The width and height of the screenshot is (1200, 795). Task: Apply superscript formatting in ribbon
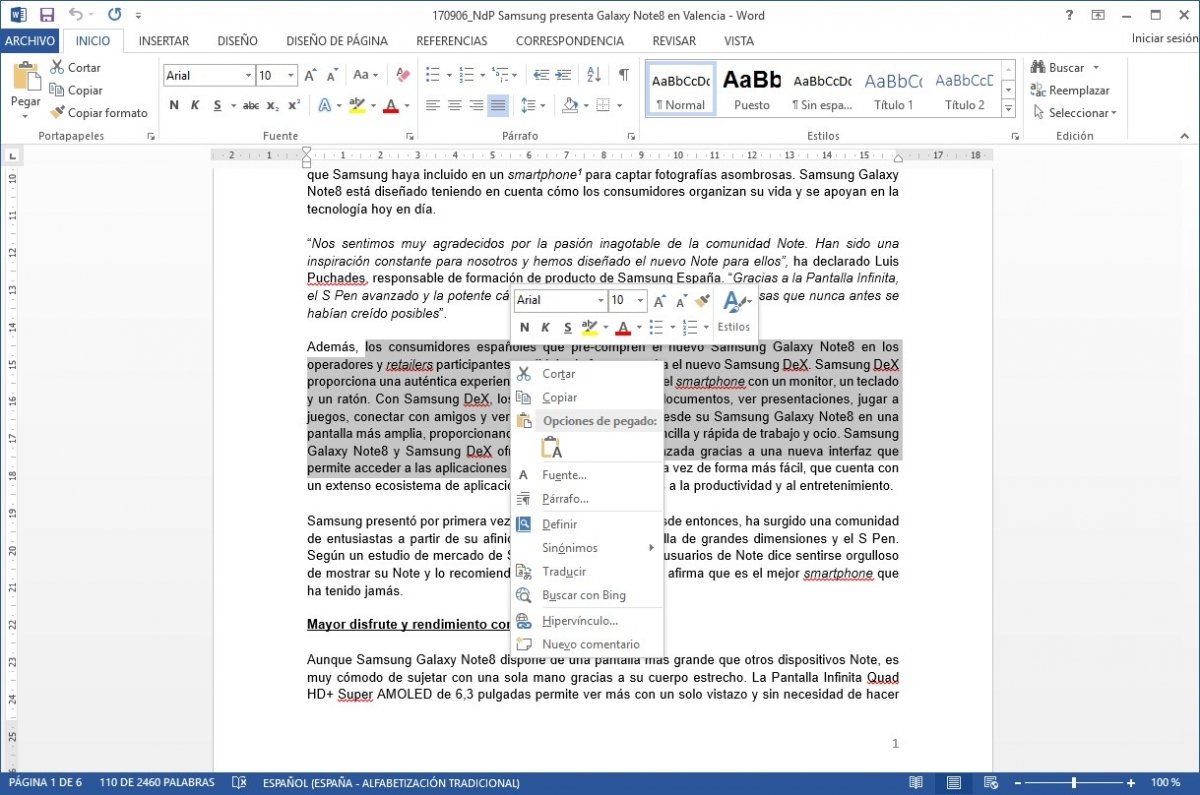coord(294,105)
